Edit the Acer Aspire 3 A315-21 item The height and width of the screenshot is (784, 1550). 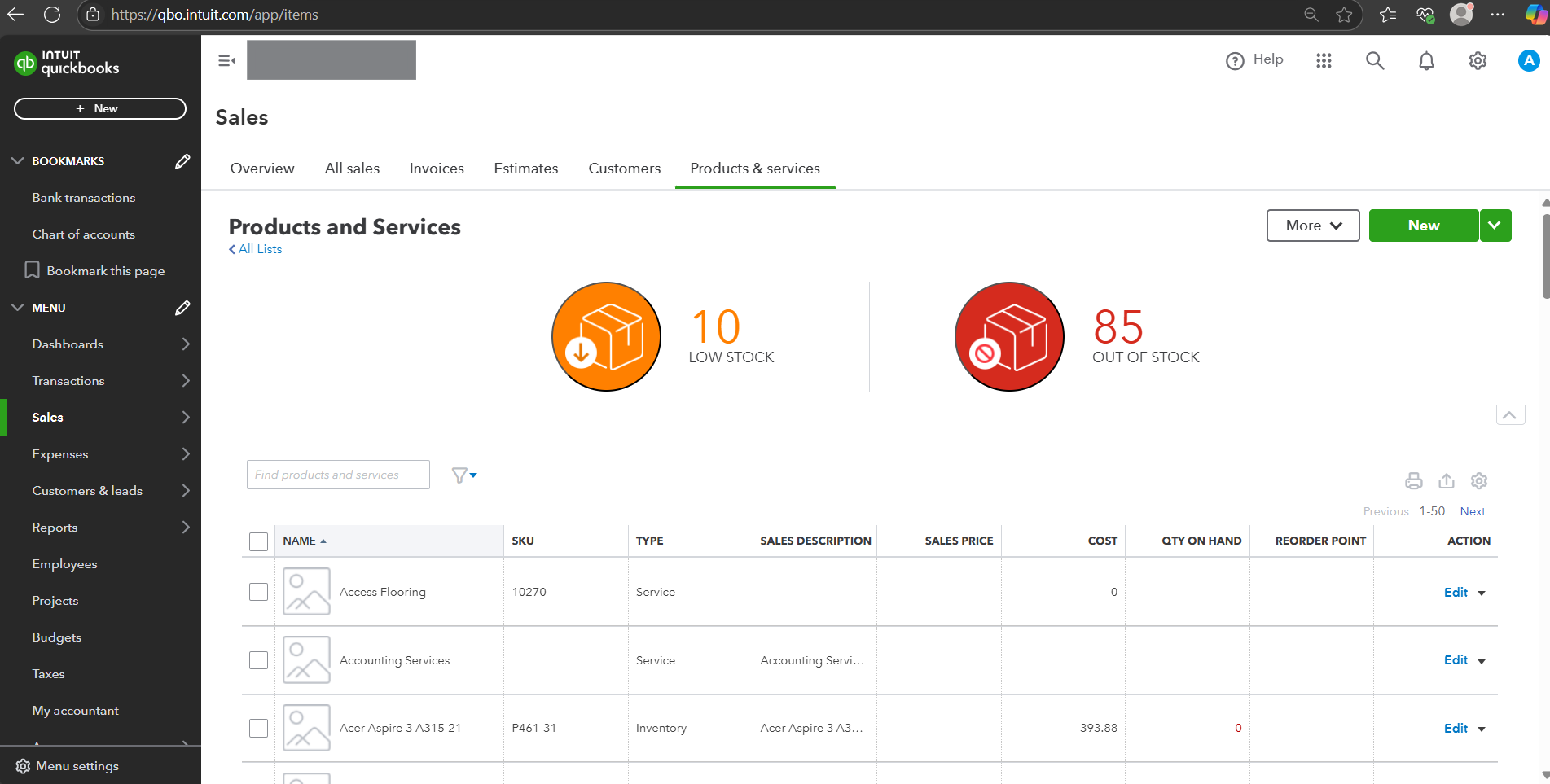tap(1456, 728)
